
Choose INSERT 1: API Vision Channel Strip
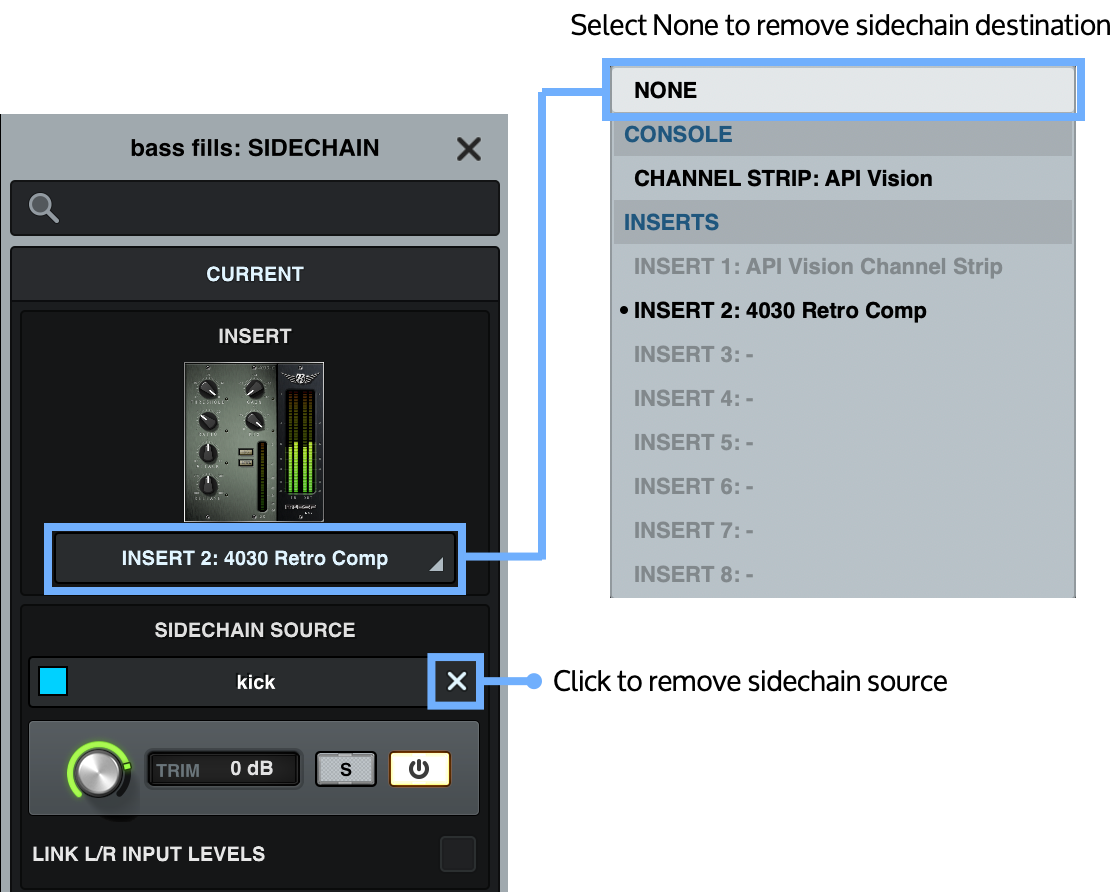coord(843,267)
